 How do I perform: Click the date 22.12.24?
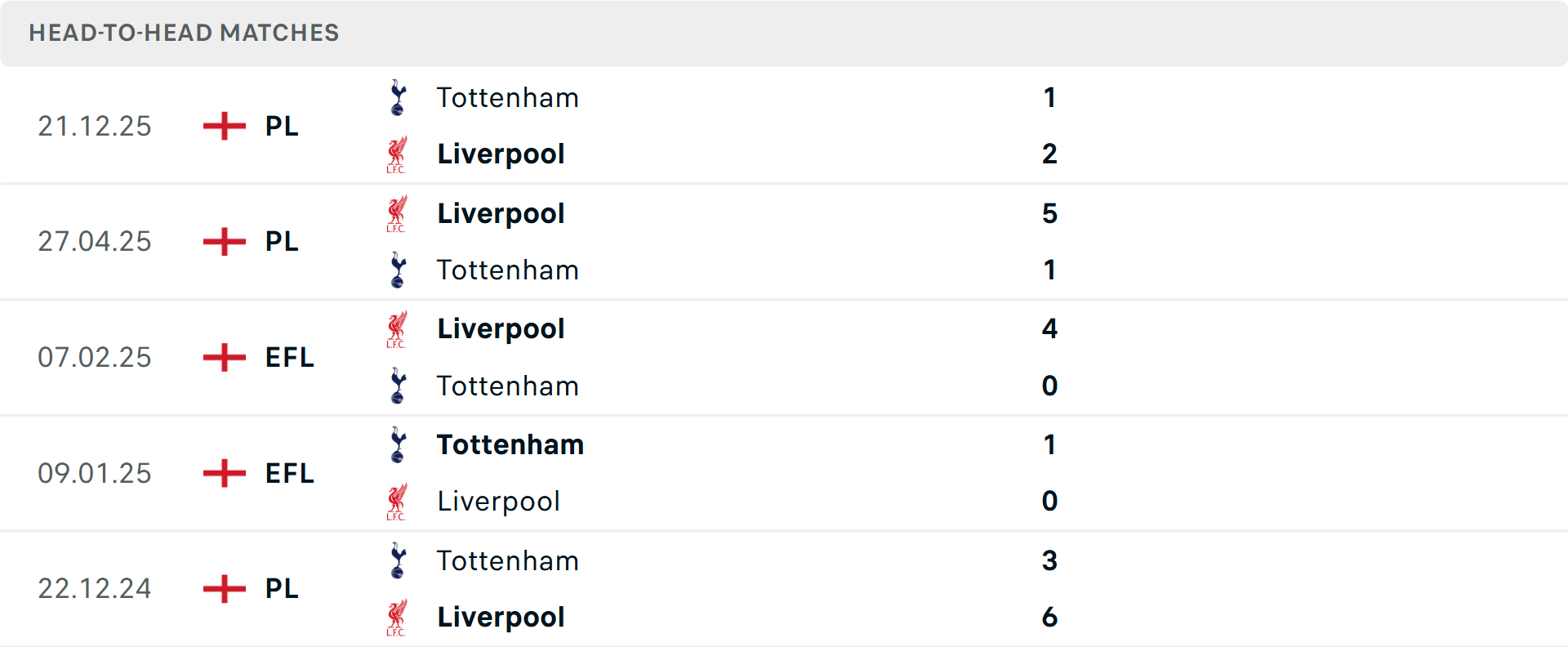(95, 589)
